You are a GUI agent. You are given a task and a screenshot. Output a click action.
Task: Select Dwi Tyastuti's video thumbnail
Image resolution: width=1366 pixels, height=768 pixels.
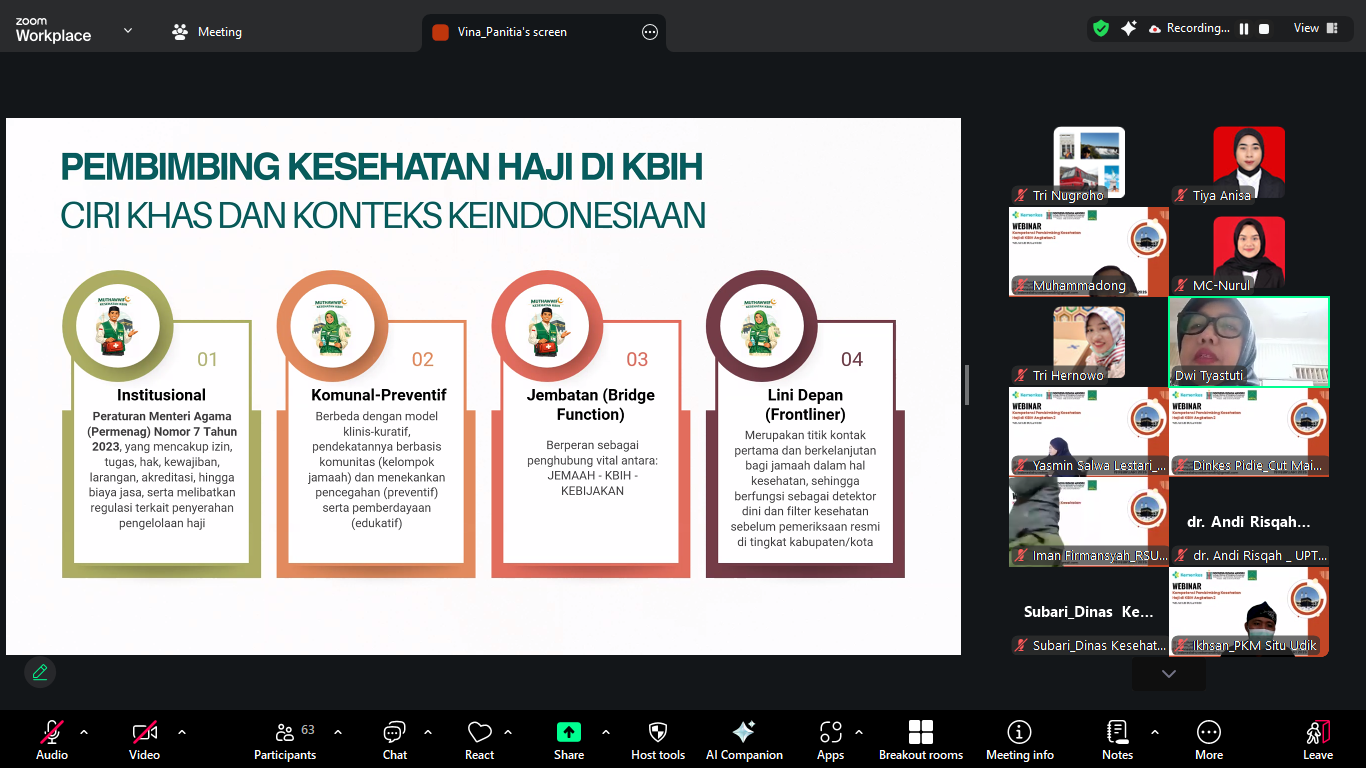point(1249,342)
